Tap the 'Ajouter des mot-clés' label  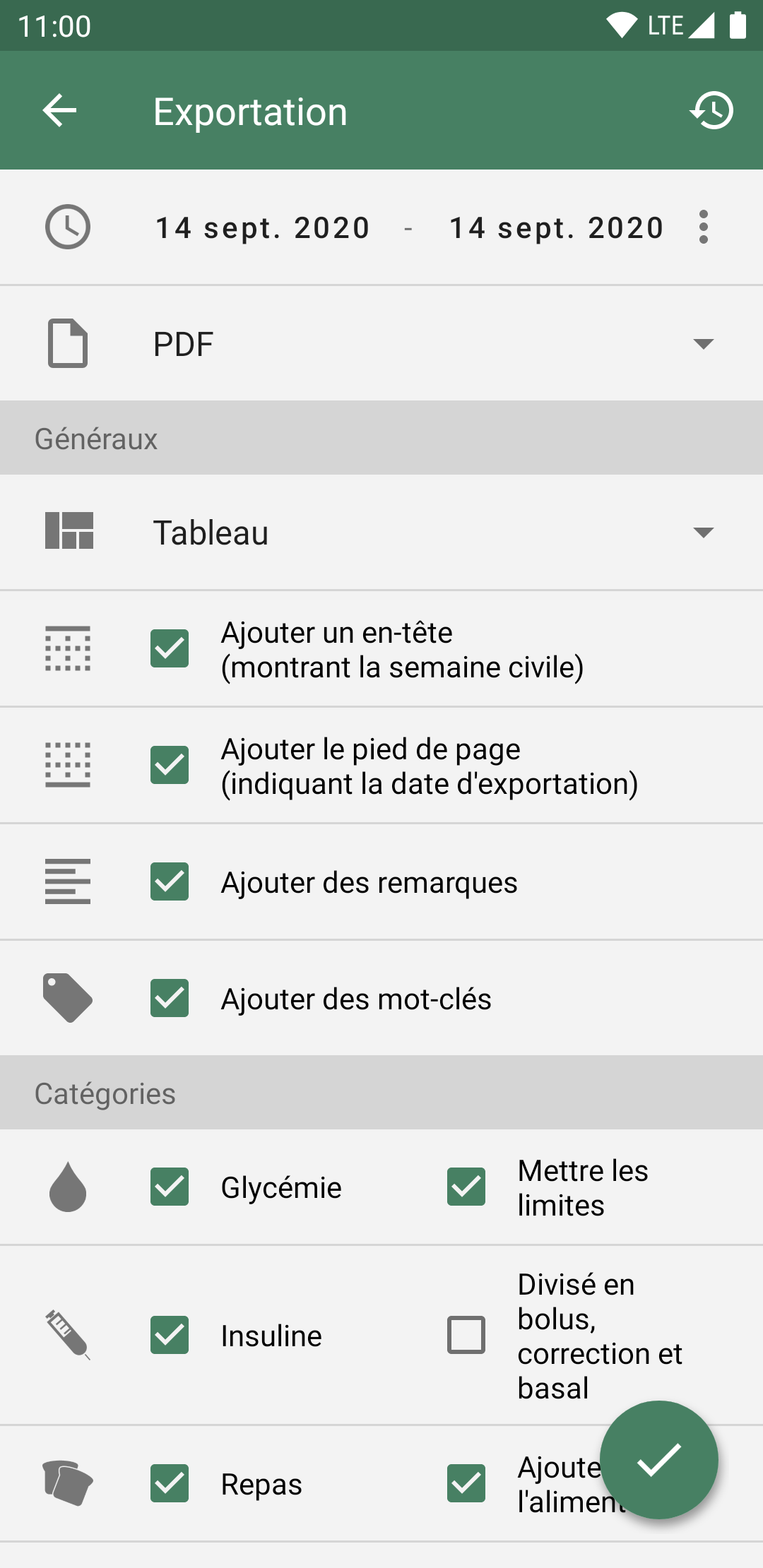[x=356, y=999]
